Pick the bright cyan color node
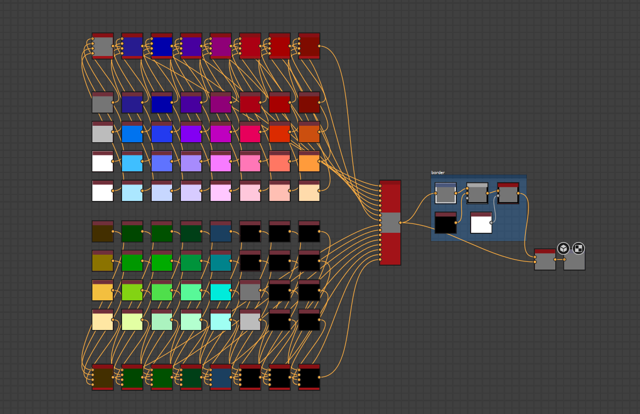Image resolution: width=640 pixels, height=414 pixels. [x=220, y=291]
